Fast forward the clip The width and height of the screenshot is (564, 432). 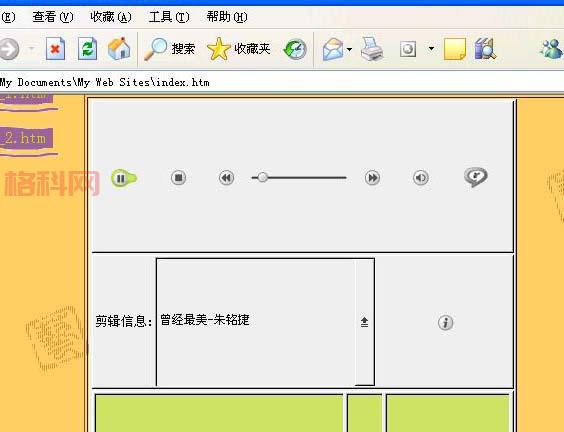pyautogui.click(x=372, y=178)
